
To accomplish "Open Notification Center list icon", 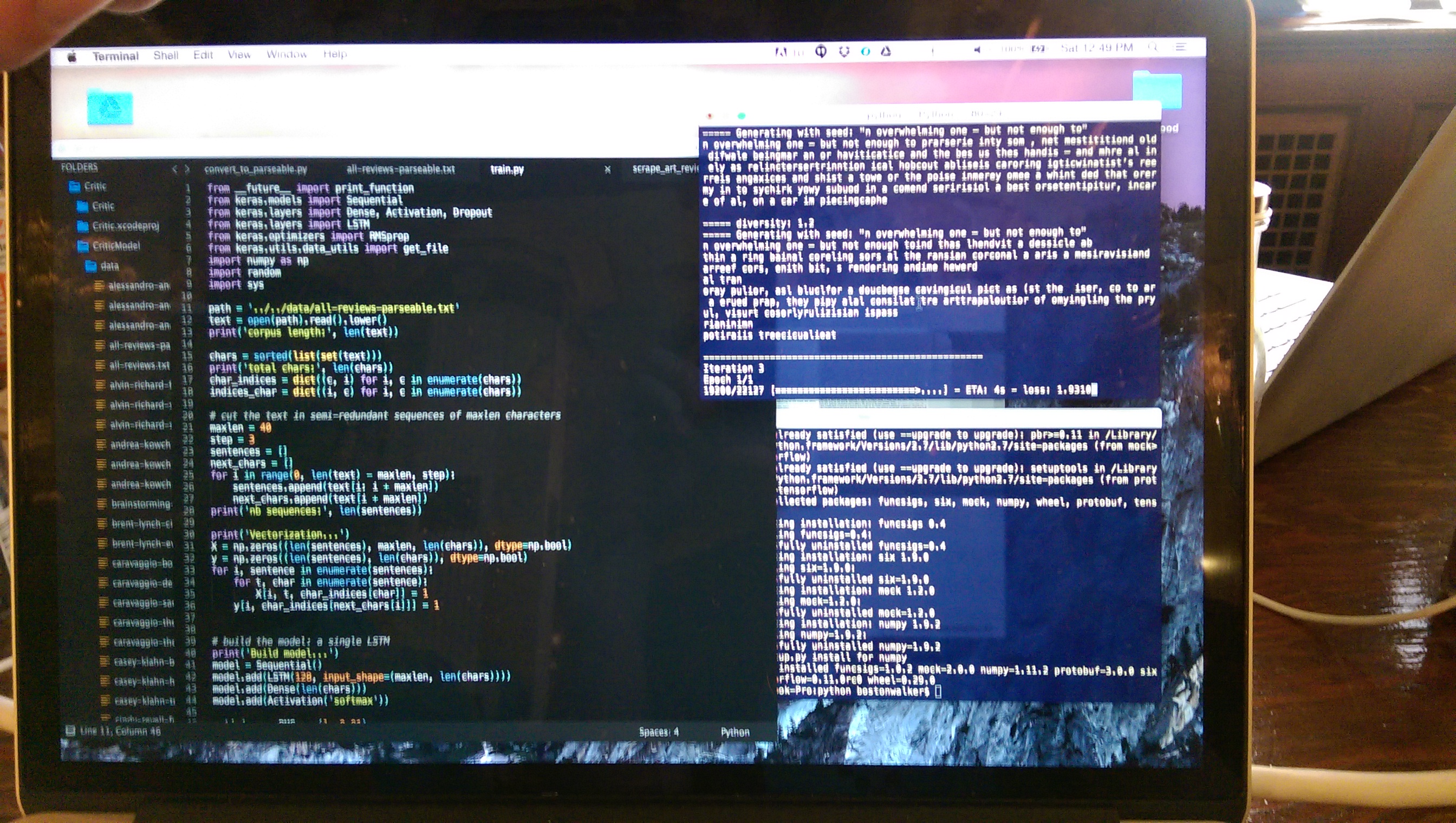I will (1181, 47).
